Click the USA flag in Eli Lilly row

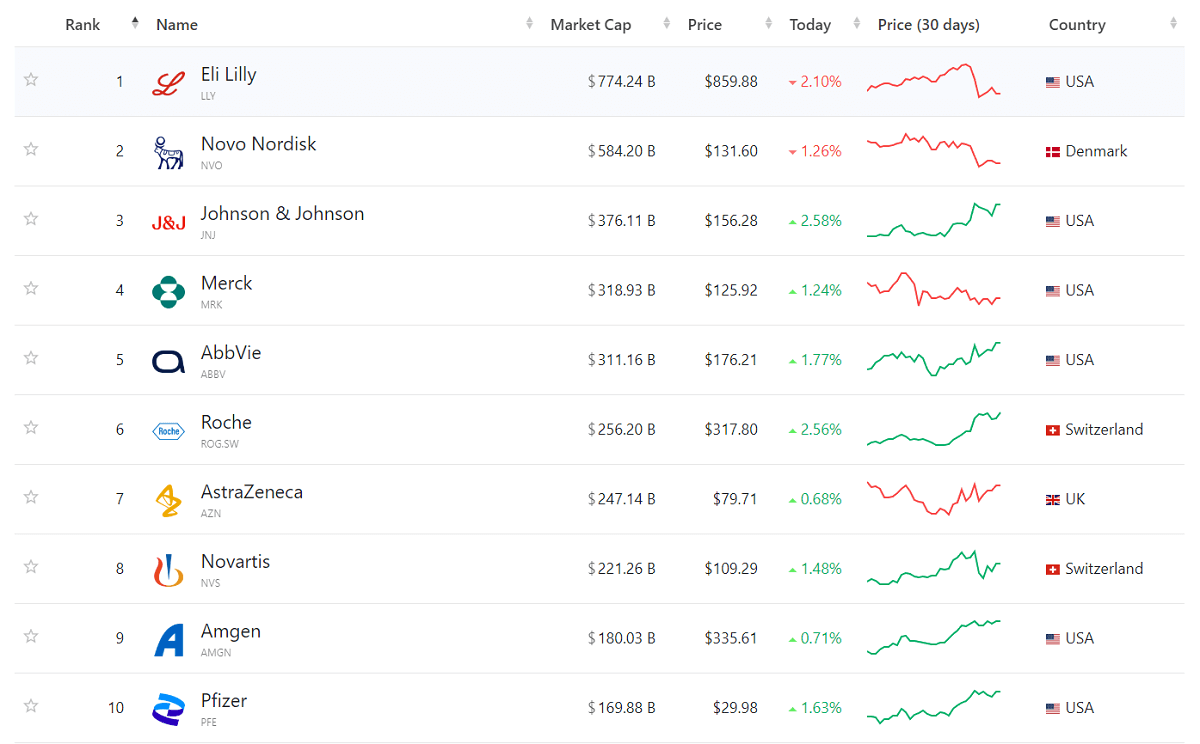pyautogui.click(x=1053, y=82)
